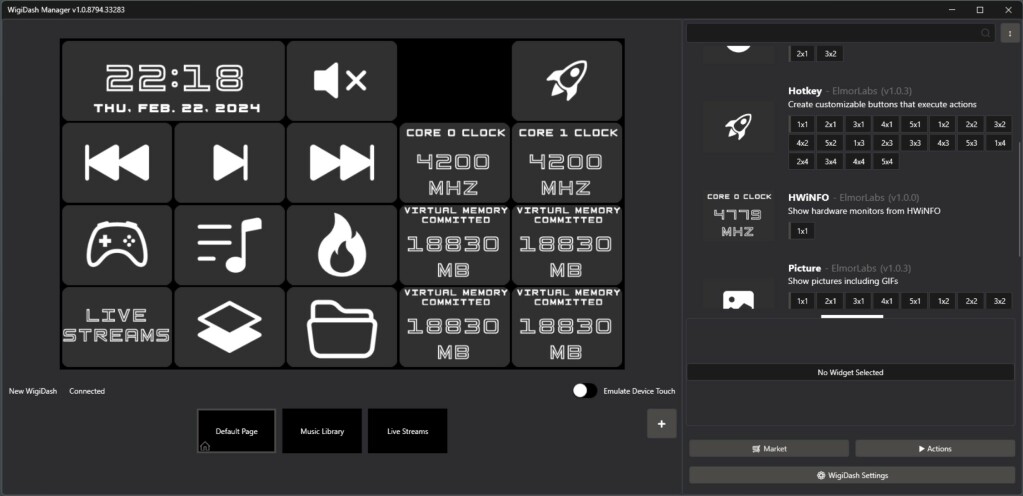Select the Default Page tab

[236, 431]
